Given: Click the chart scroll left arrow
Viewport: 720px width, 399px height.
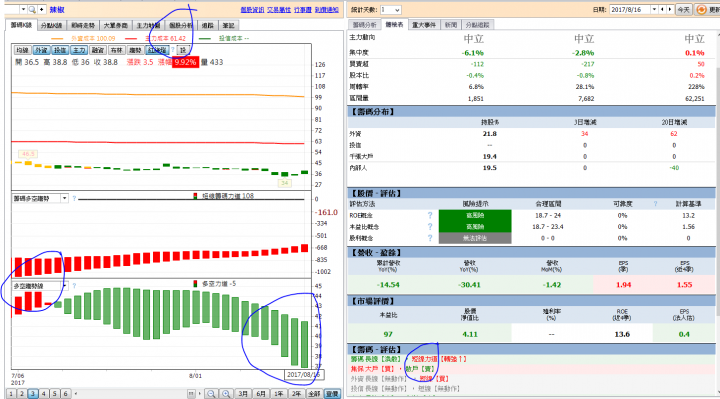Looking at the screenshot, I should [x=76, y=393].
